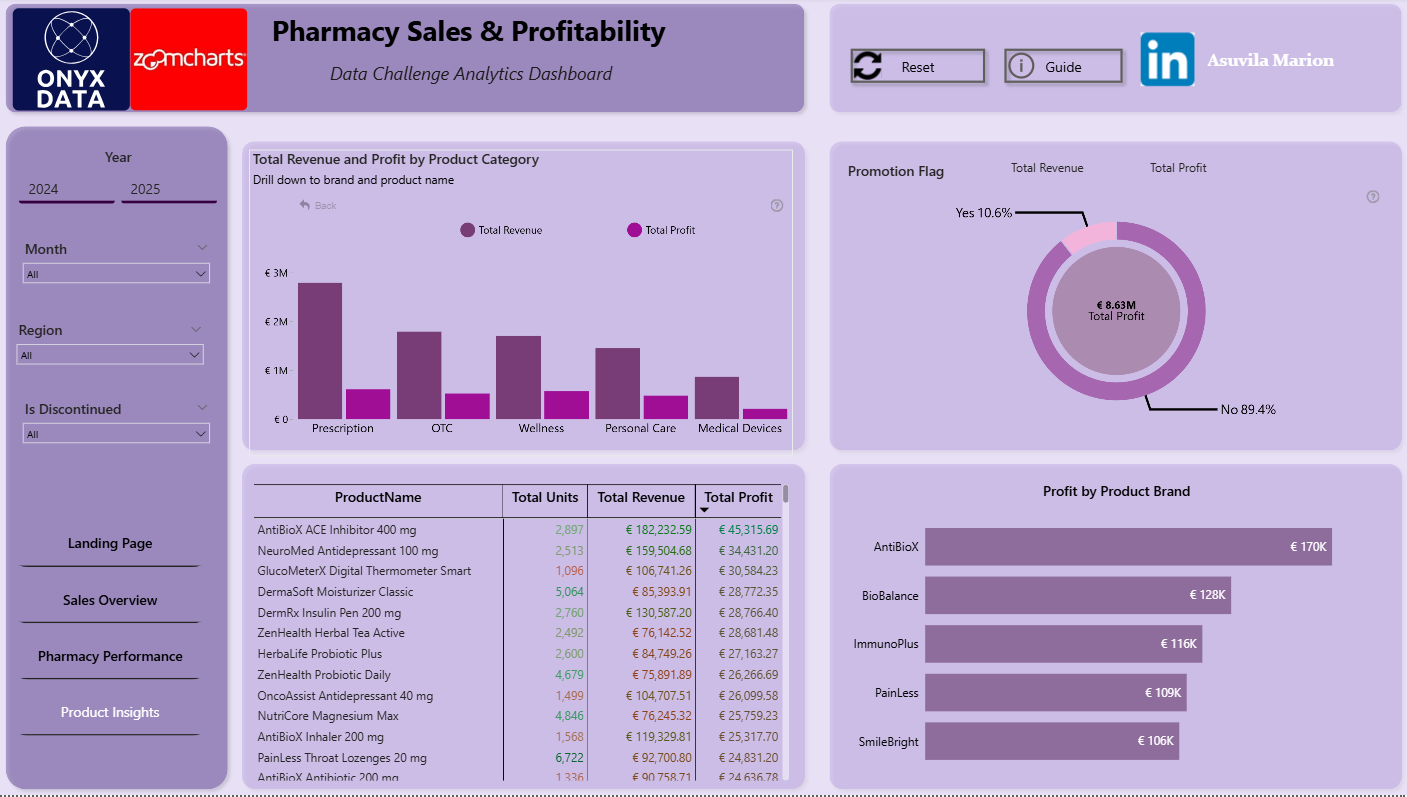
Task: Switch to Pharmacy Performance page
Action: tap(110, 656)
